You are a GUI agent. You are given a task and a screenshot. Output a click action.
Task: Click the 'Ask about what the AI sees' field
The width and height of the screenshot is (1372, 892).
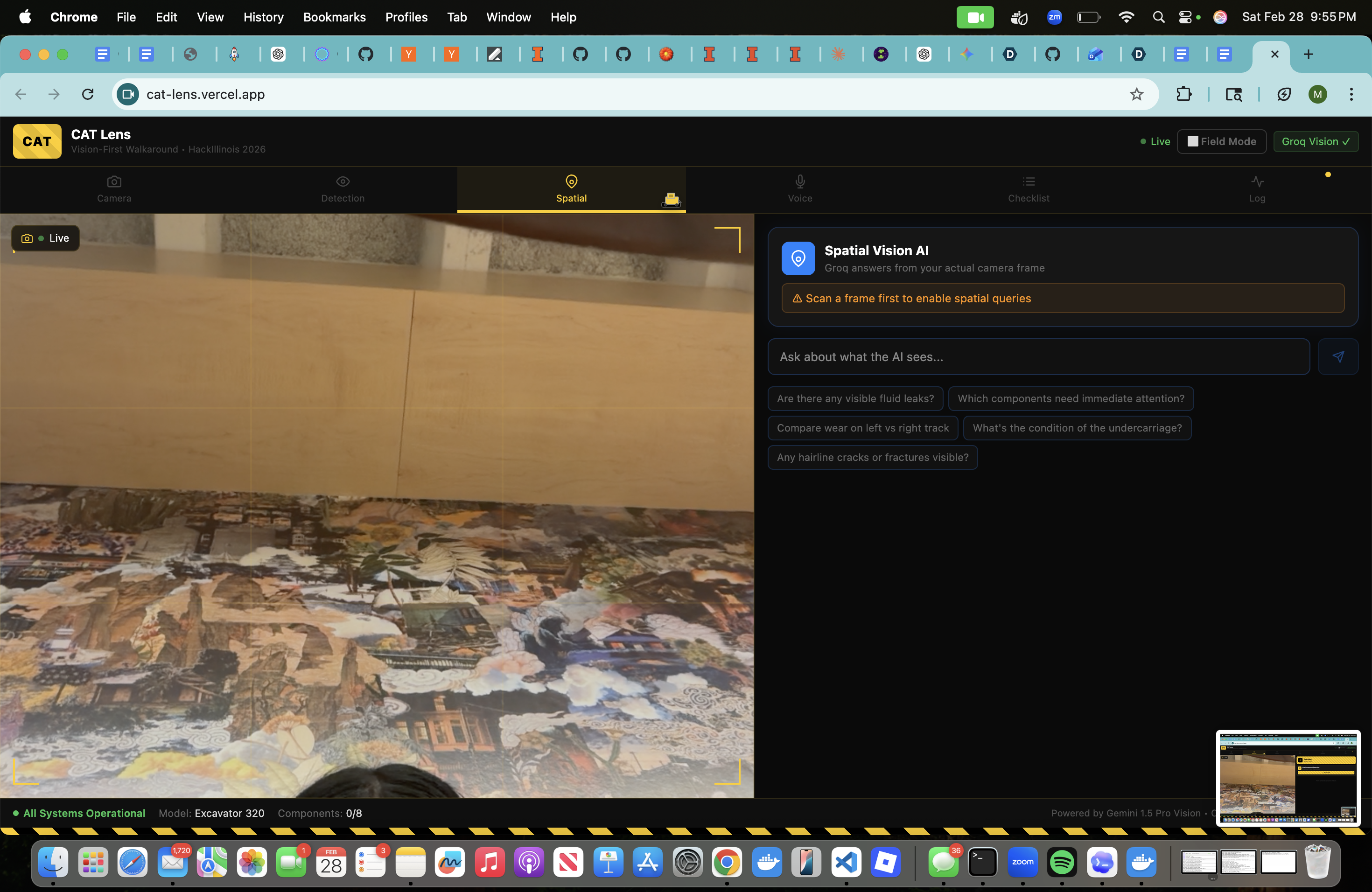(1038, 357)
